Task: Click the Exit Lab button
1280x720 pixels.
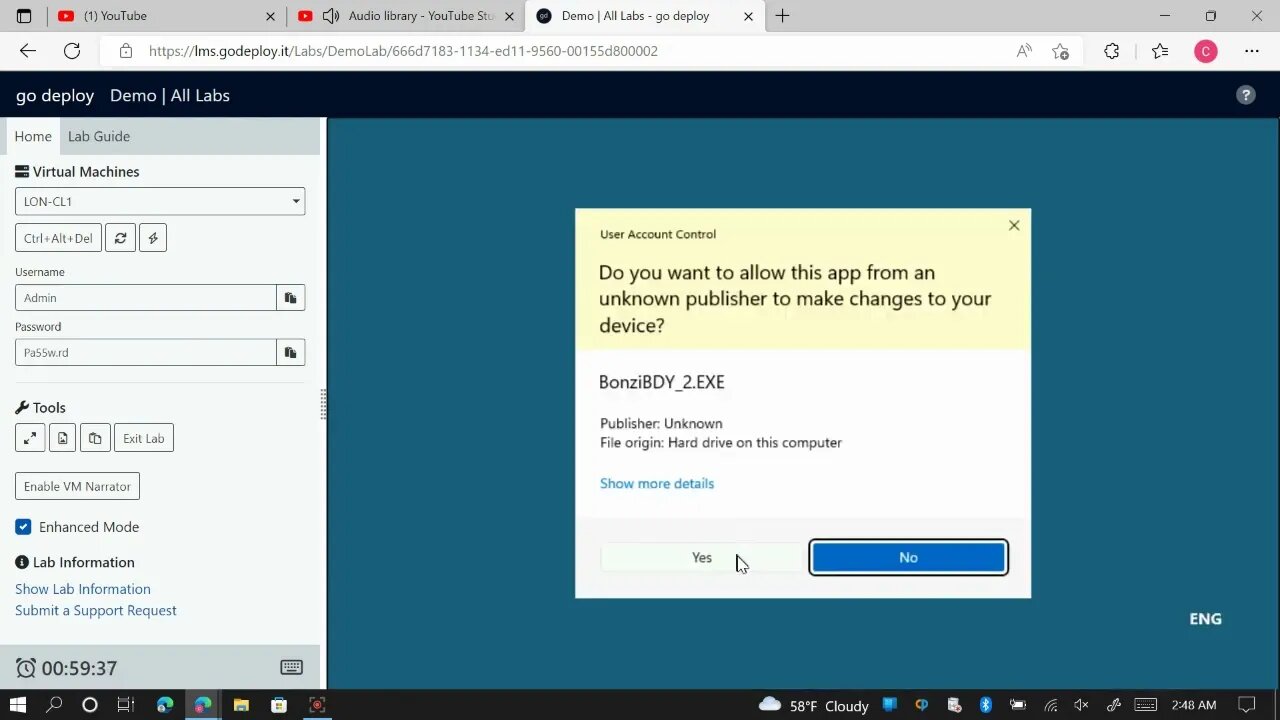Action: coord(144,438)
